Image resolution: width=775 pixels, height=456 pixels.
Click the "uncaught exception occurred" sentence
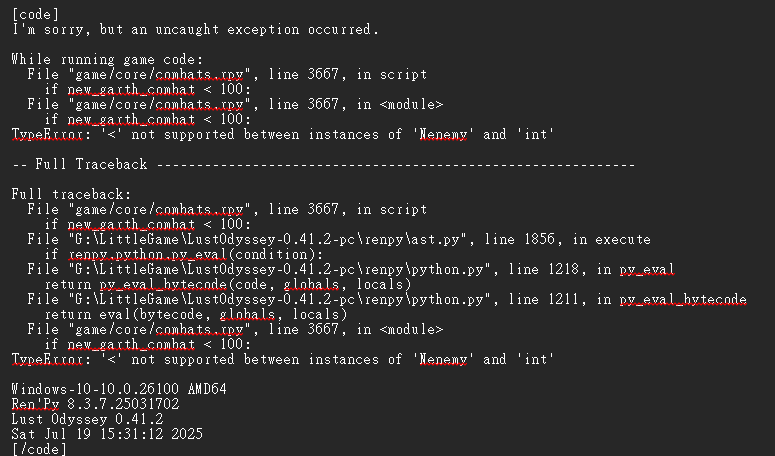tap(267, 30)
